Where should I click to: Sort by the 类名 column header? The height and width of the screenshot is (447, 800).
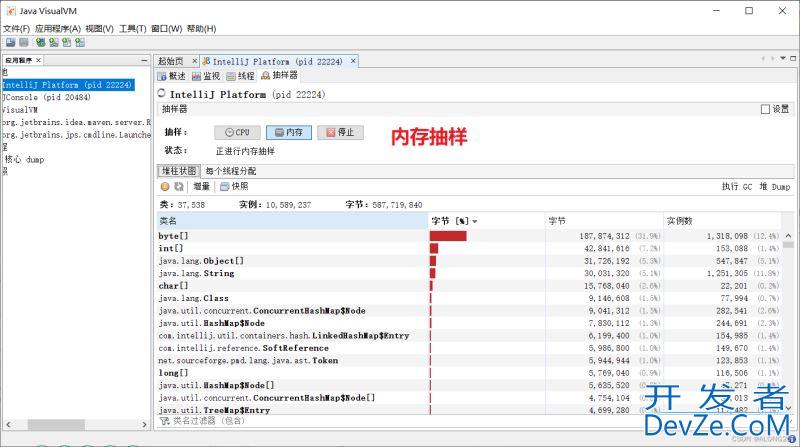pos(292,221)
